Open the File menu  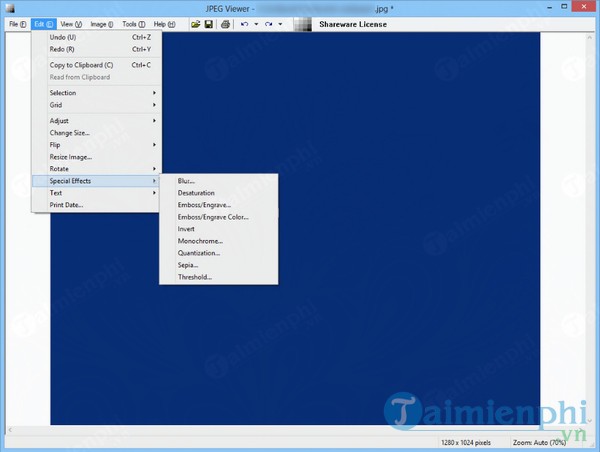18,24
